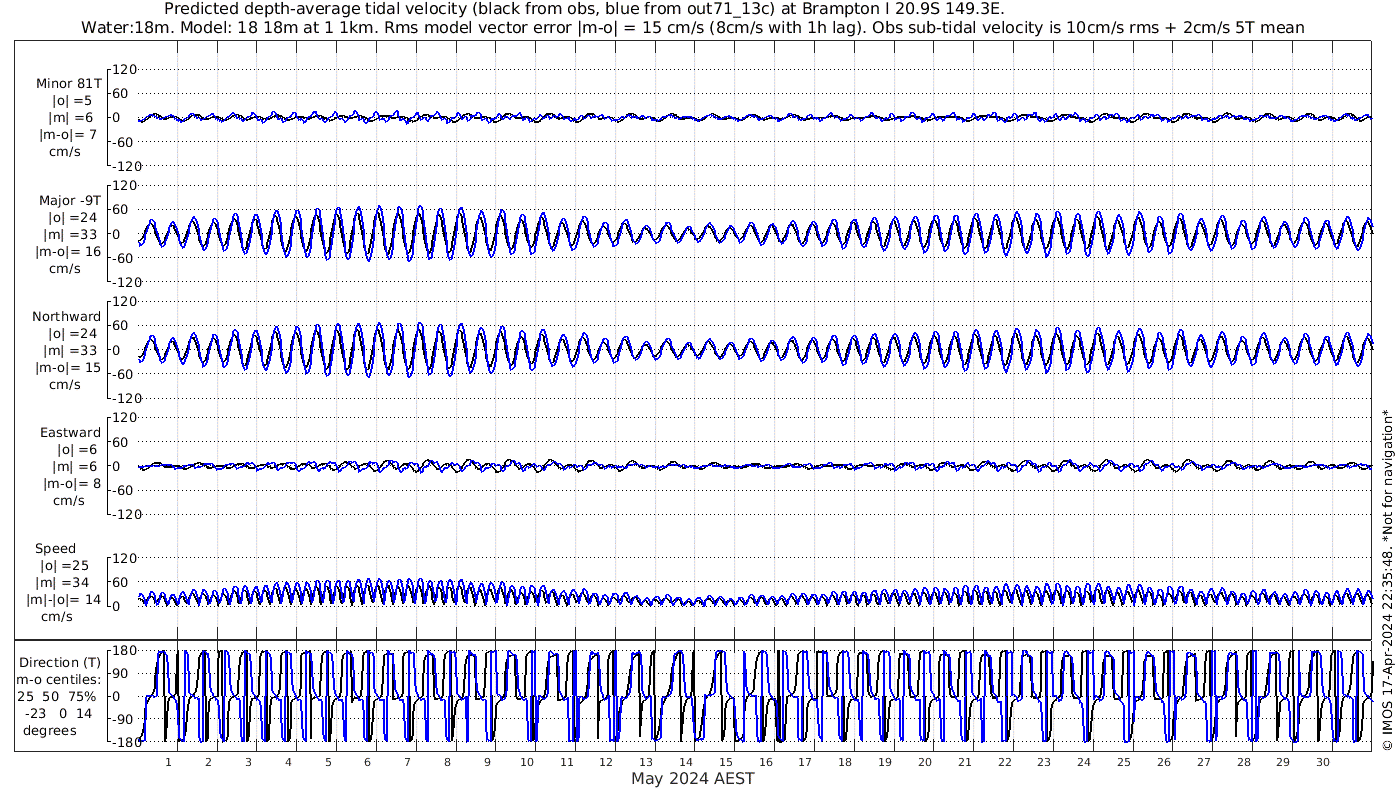The width and height of the screenshot is (1400, 800).
Task: Click date tick '25' on the time axis
Action: 1124,762
